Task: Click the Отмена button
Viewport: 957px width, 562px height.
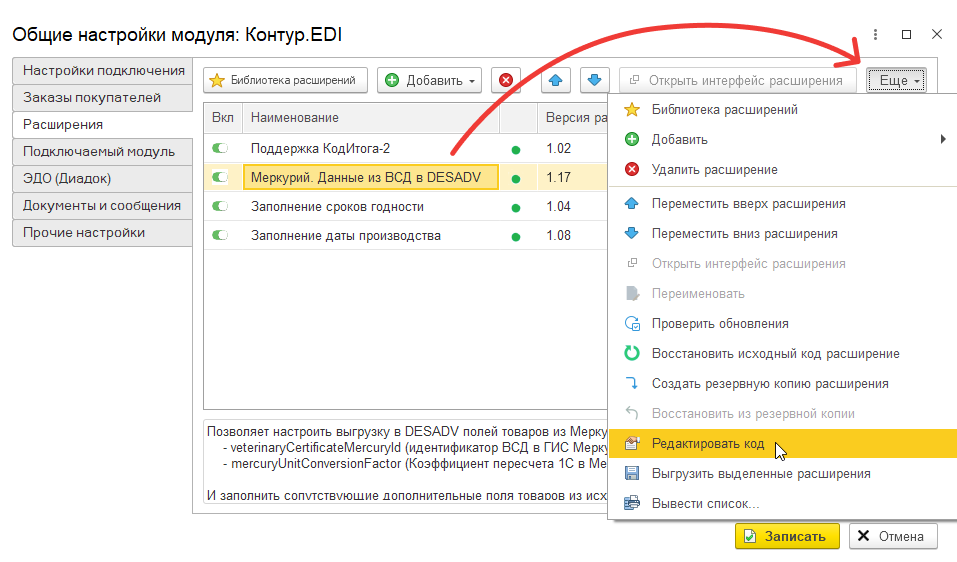Action: [893, 536]
